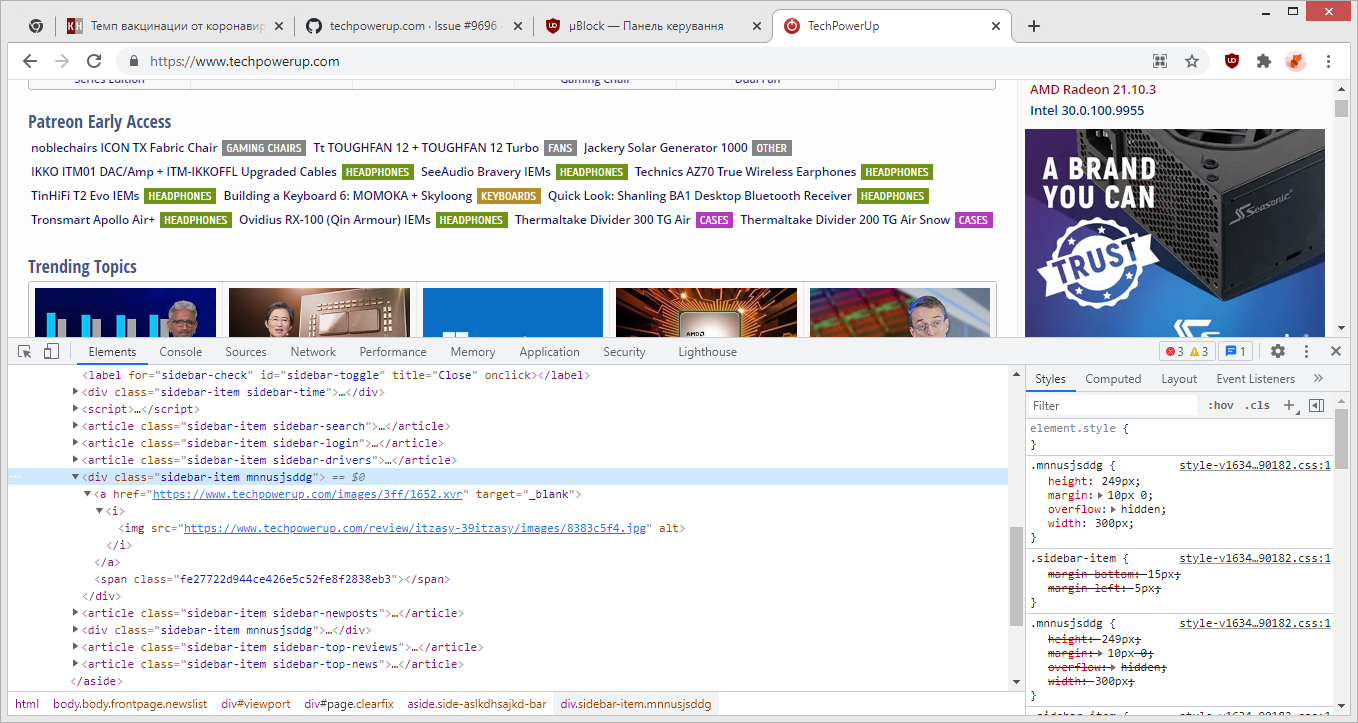Screen dimensions: 1358x723
Task: Open the Computed styles tab
Action: pos(1113,378)
